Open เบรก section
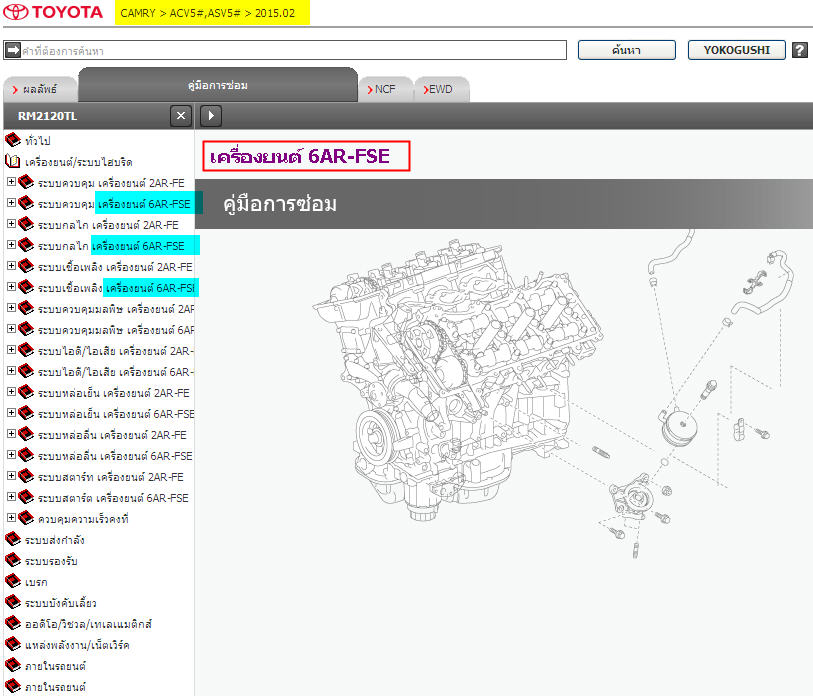 point(36,582)
